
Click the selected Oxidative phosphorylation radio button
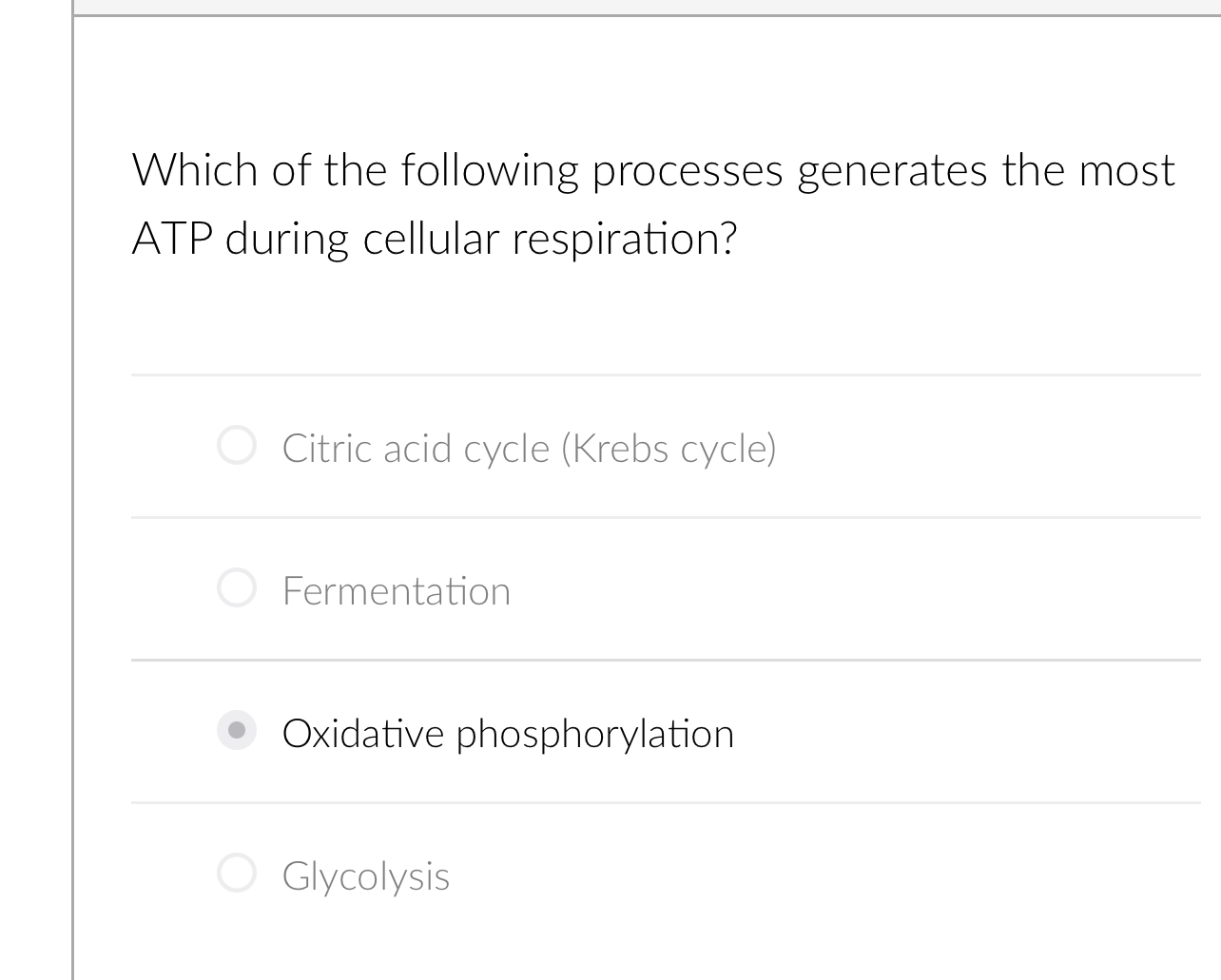[x=237, y=731]
